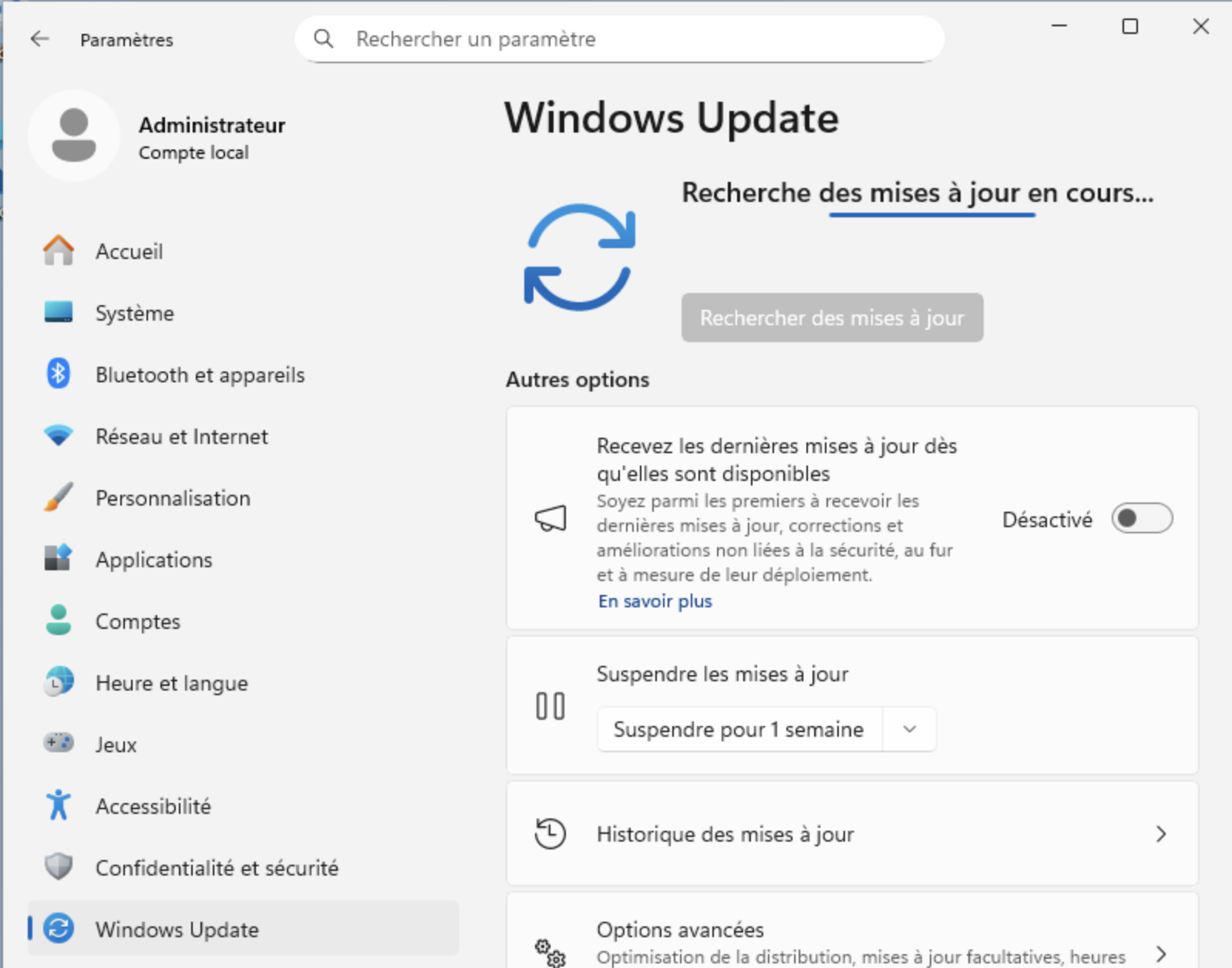Click the Administrateur account name

(x=212, y=125)
